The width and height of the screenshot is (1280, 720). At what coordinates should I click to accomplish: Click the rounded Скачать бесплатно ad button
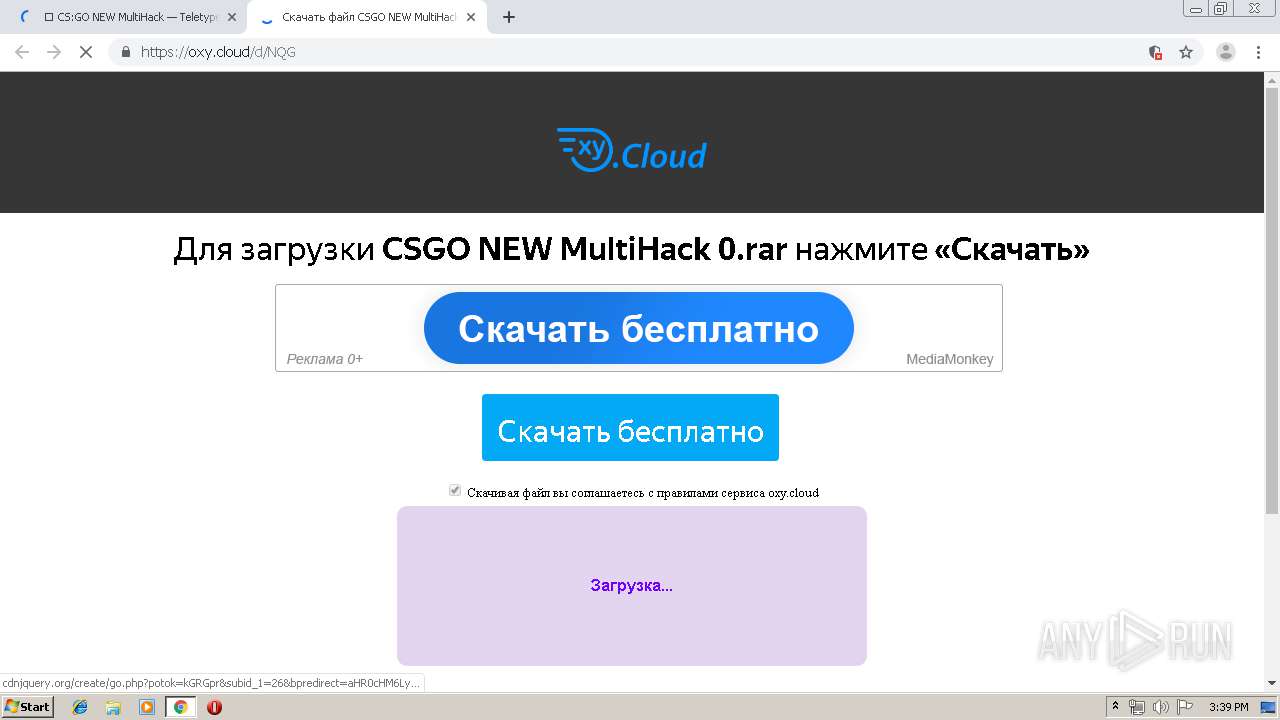pyautogui.click(x=639, y=328)
